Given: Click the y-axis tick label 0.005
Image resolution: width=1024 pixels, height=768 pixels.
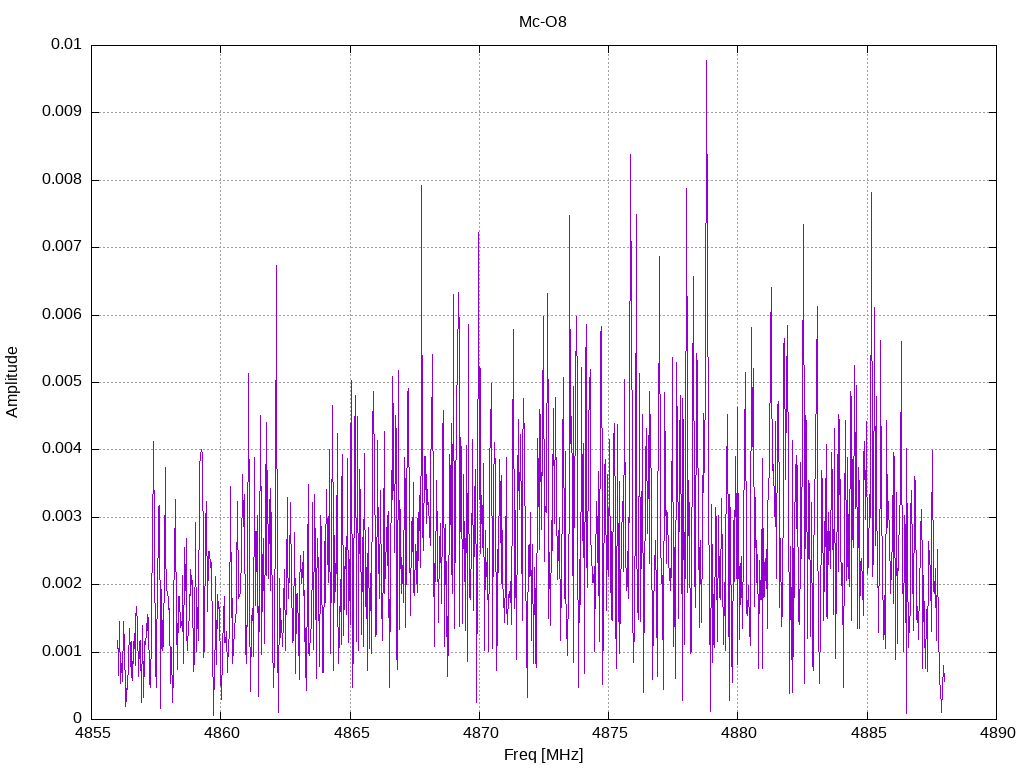Looking at the screenshot, I should (63, 382).
